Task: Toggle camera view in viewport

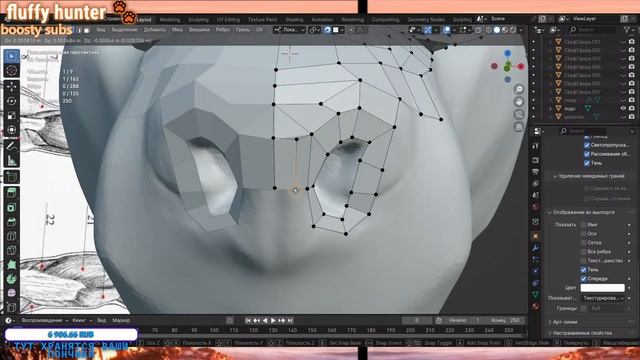Action: (519, 114)
